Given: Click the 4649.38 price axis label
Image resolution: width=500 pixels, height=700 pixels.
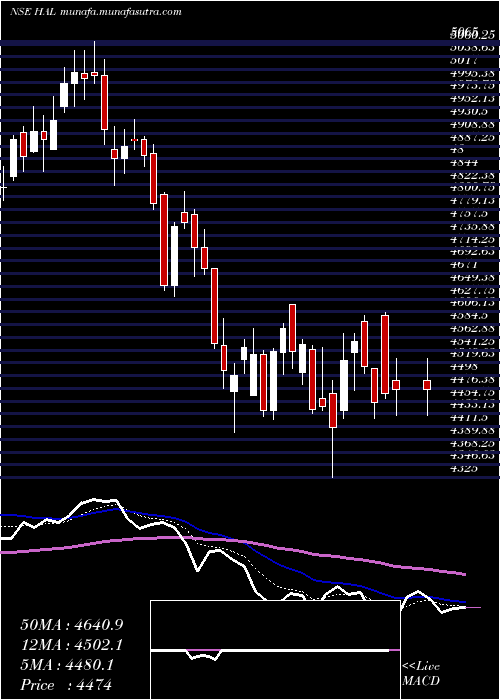Looking at the screenshot, I should 473,278.
